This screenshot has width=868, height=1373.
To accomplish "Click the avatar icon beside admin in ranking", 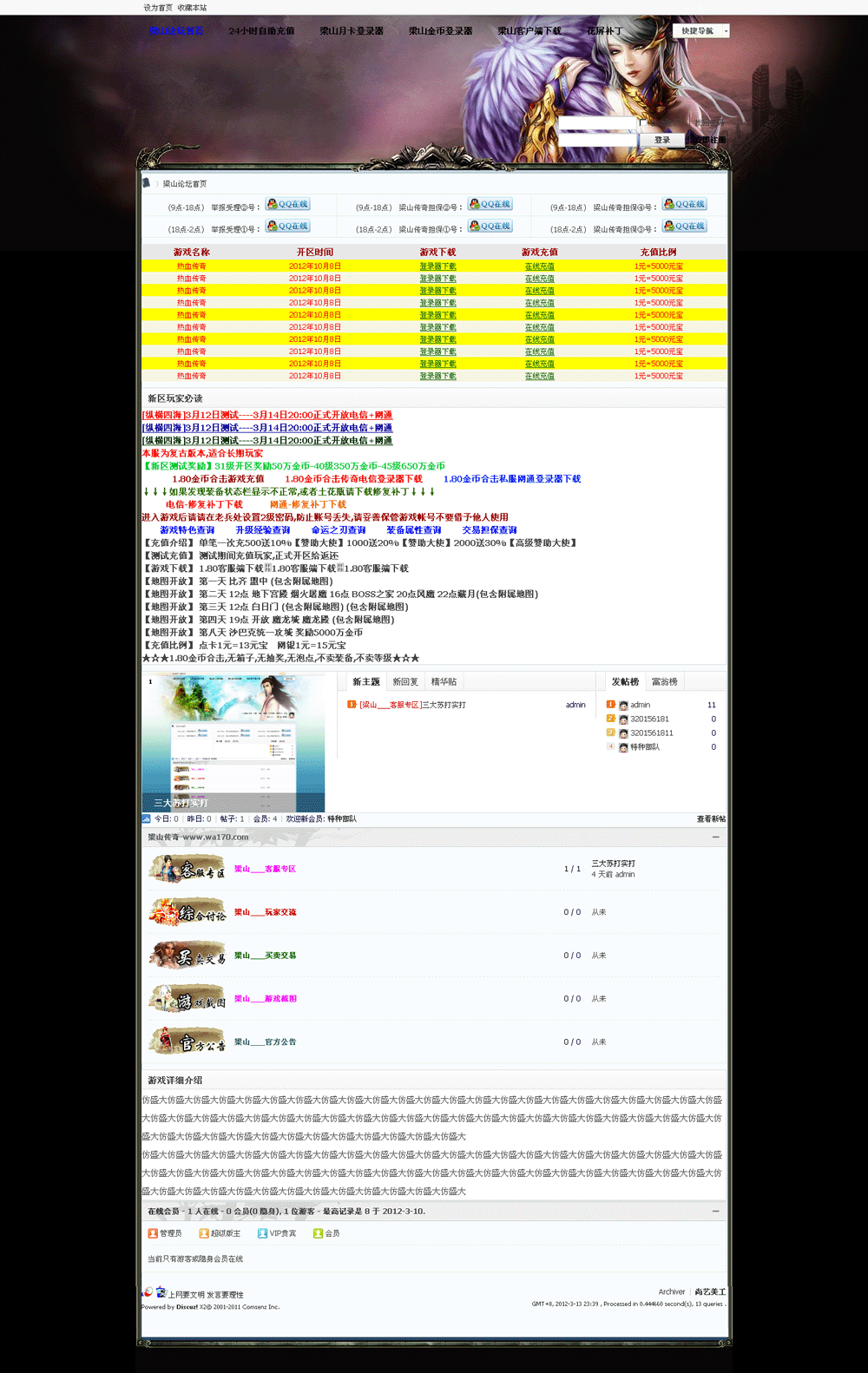I will pos(623,706).
